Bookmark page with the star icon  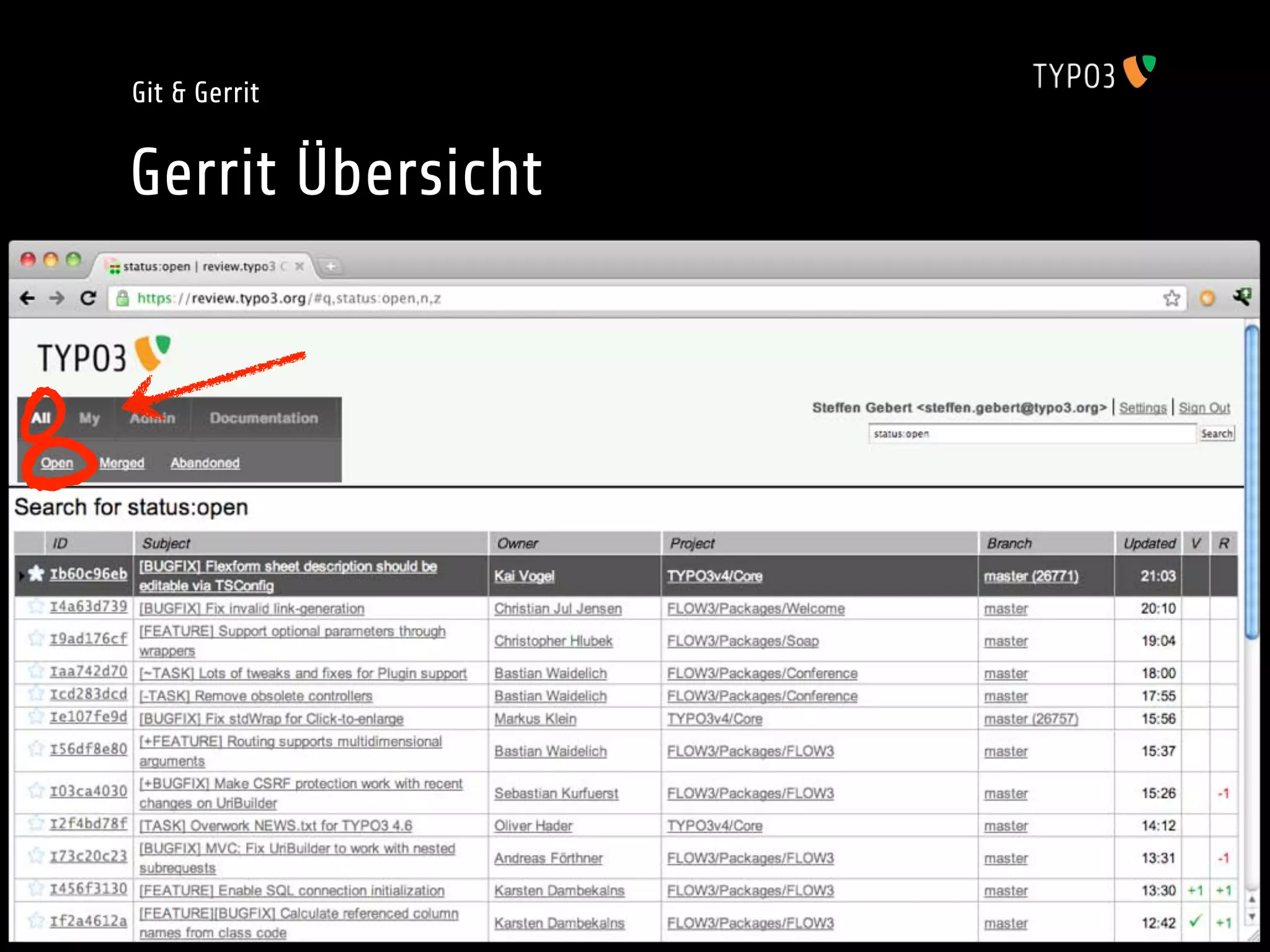1171,298
